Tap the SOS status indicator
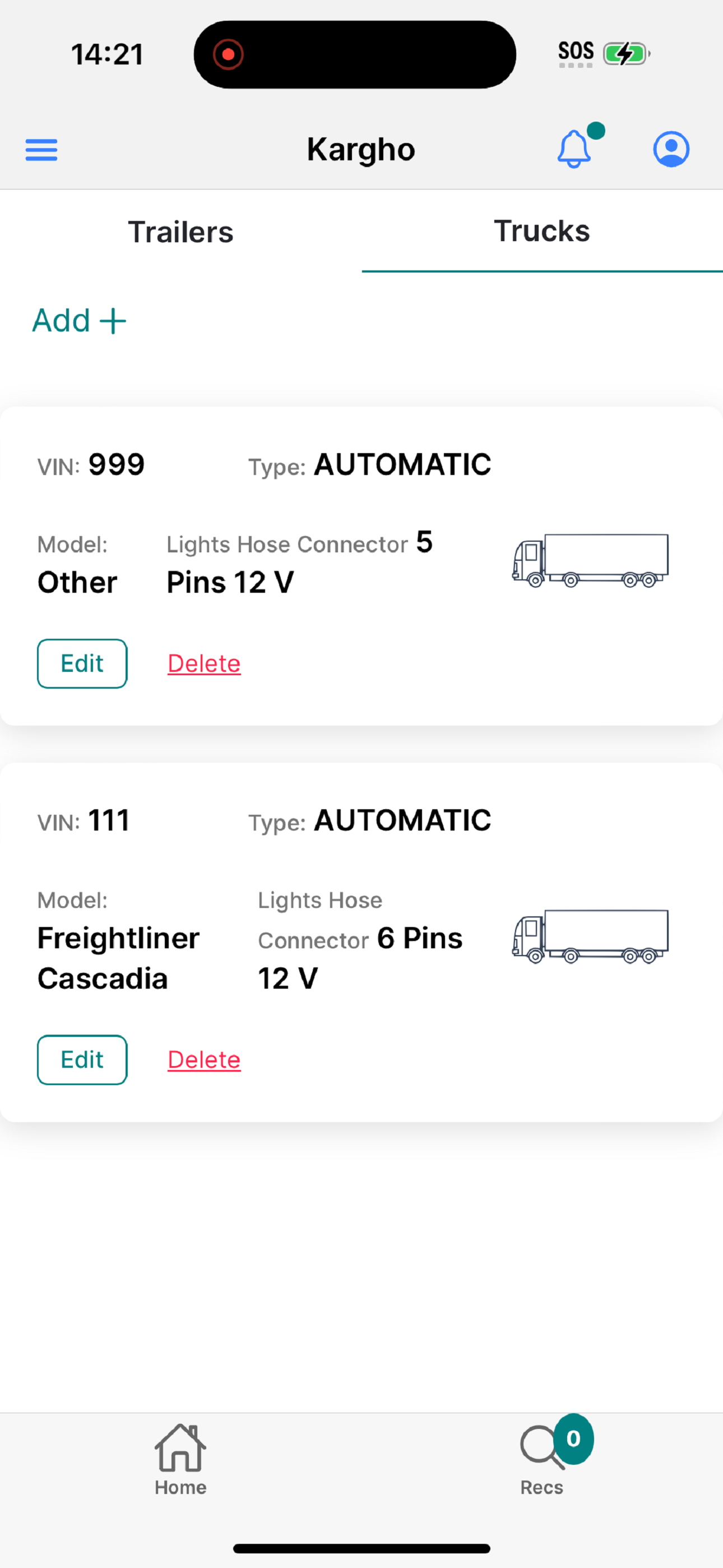Viewport: 723px width, 1568px height. 576,53
